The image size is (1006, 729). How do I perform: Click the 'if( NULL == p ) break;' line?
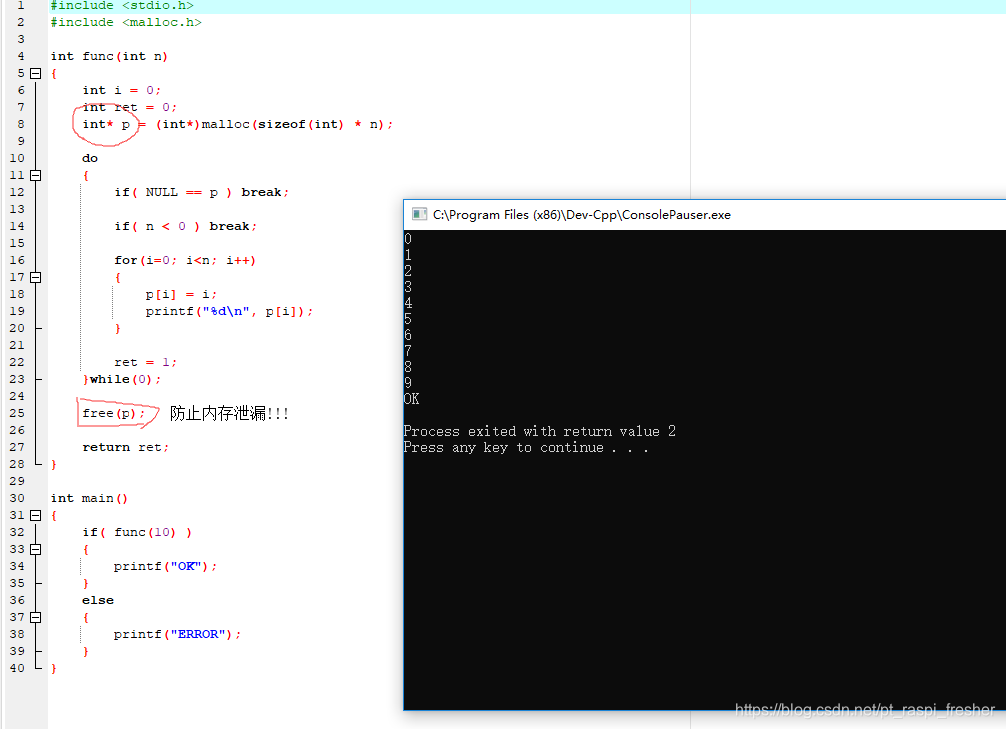coord(201,193)
